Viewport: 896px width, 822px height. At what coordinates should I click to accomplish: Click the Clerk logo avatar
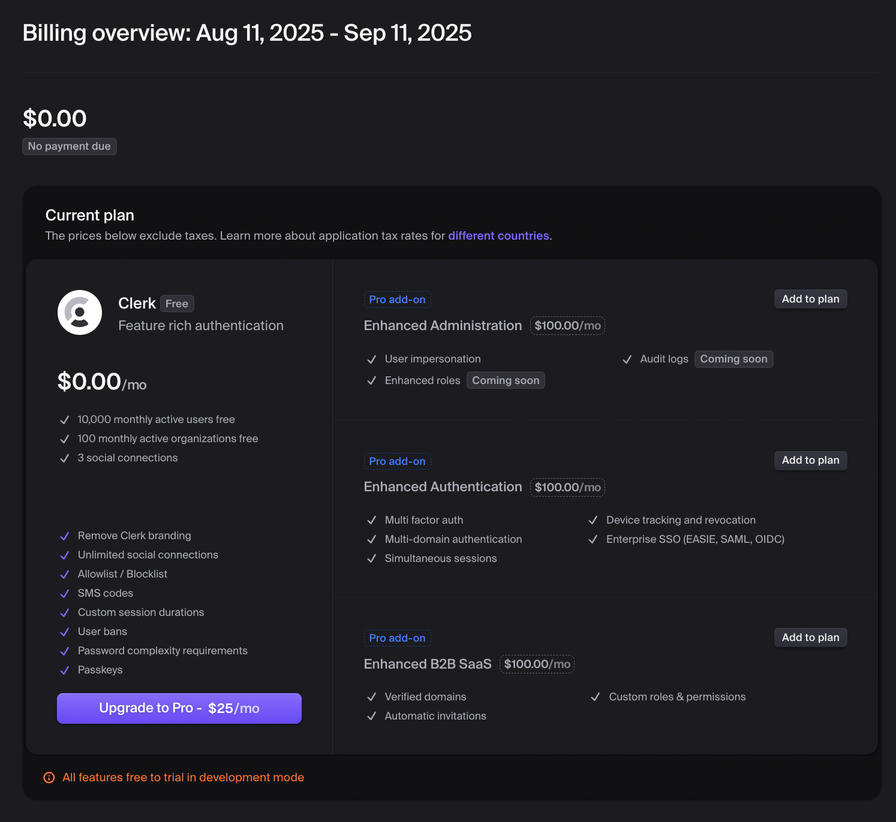[80, 313]
